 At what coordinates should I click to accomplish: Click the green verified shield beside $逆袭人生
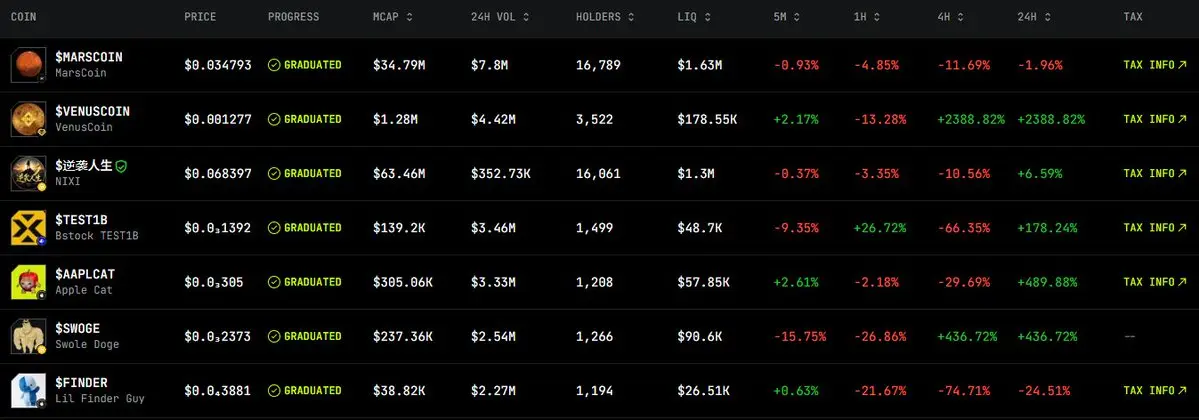click(121, 165)
